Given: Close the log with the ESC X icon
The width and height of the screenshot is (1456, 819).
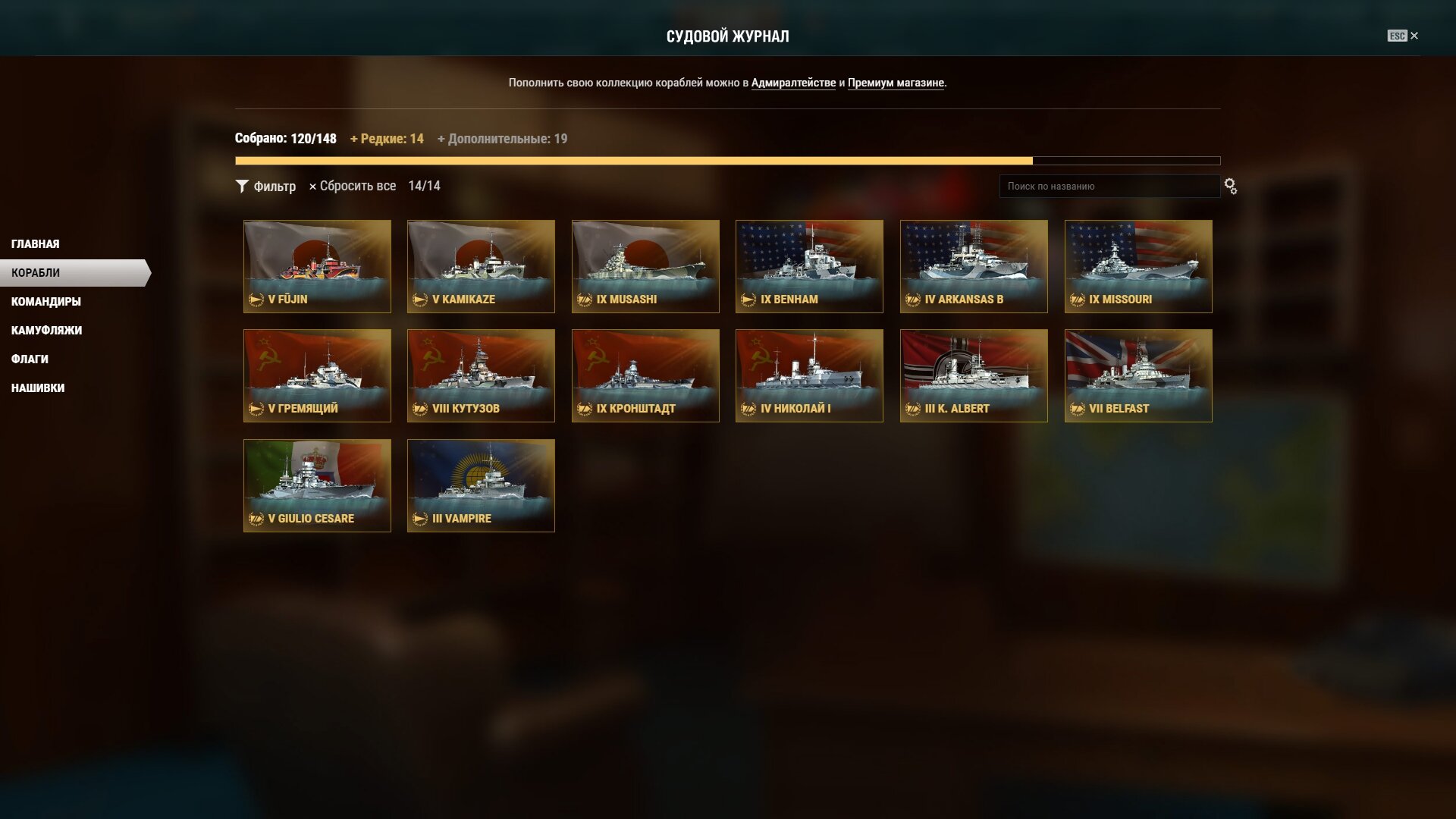Looking at the screenshot, I should click(1403, 36).
